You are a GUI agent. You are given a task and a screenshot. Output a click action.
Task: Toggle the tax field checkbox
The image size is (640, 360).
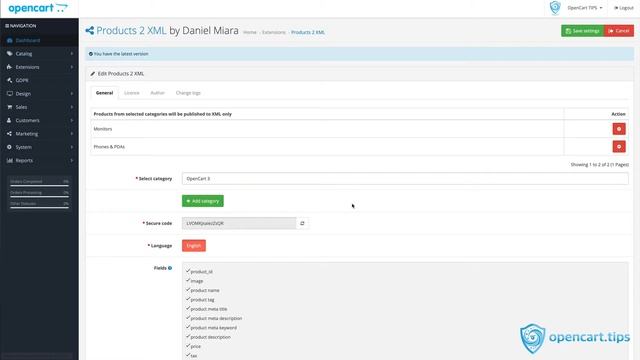(188, 355)
